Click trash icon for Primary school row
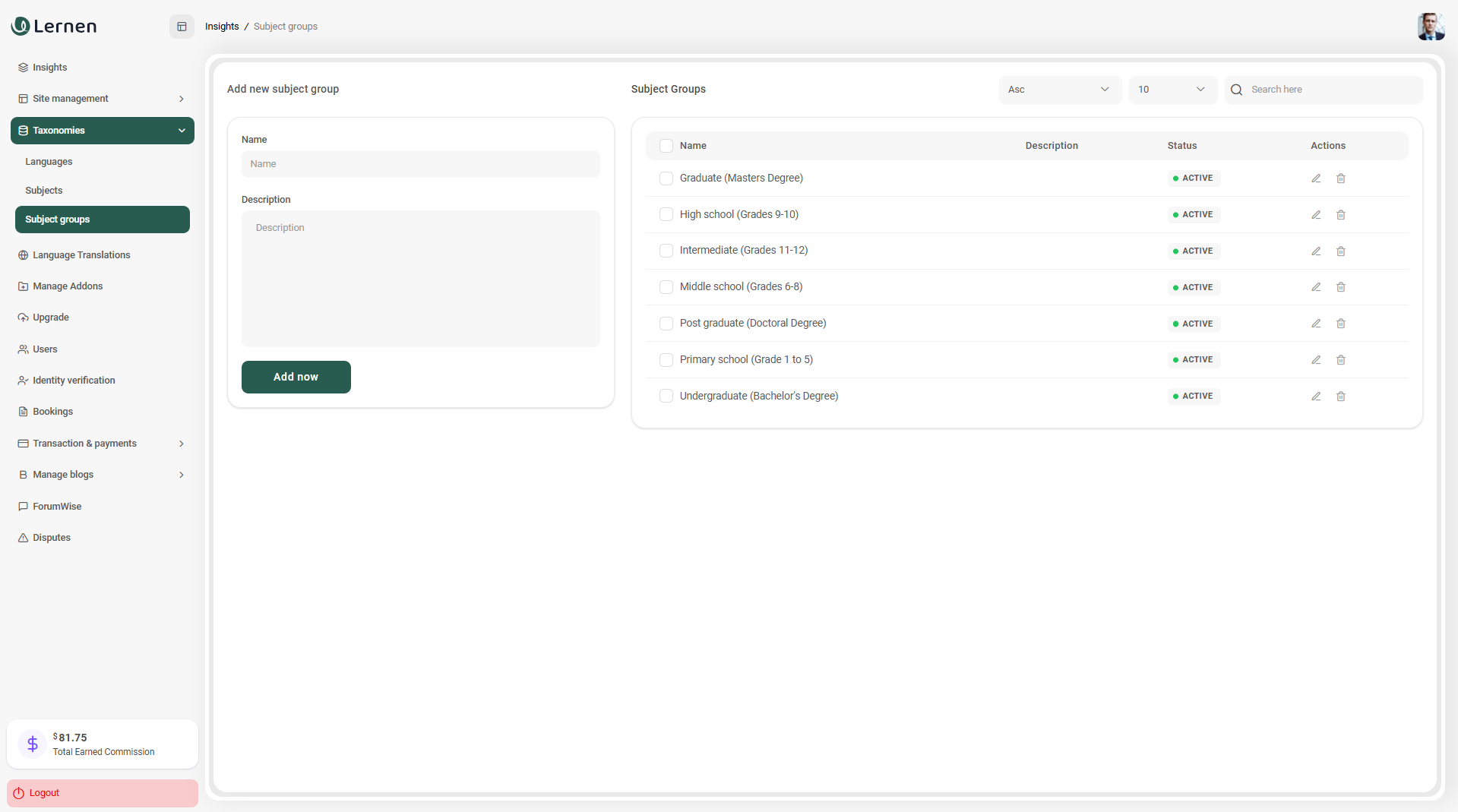The image size is (1458, 812). click(x=1341, y=360)
